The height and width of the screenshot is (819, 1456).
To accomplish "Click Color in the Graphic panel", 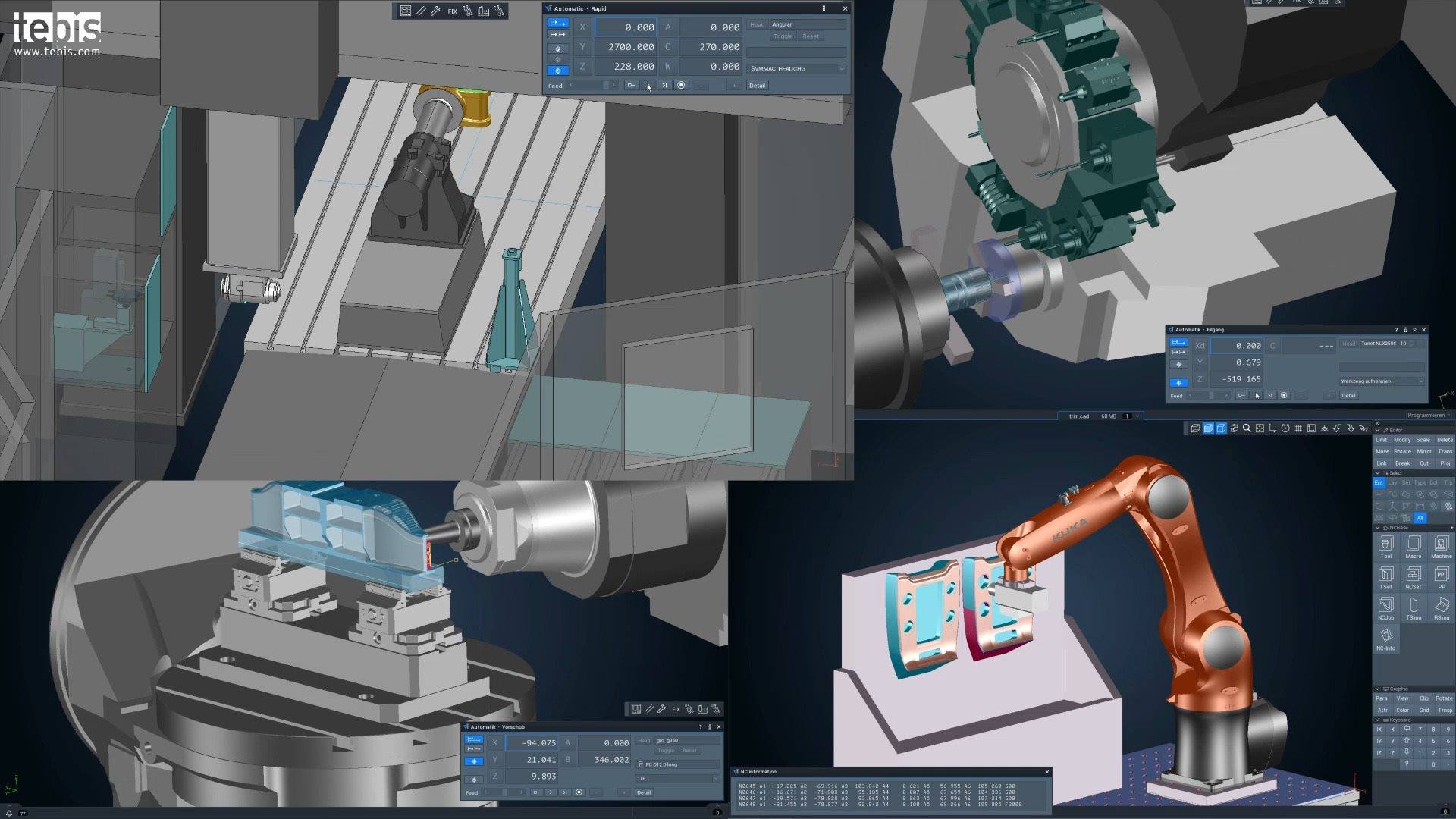I will click(x=1403, y=711).
